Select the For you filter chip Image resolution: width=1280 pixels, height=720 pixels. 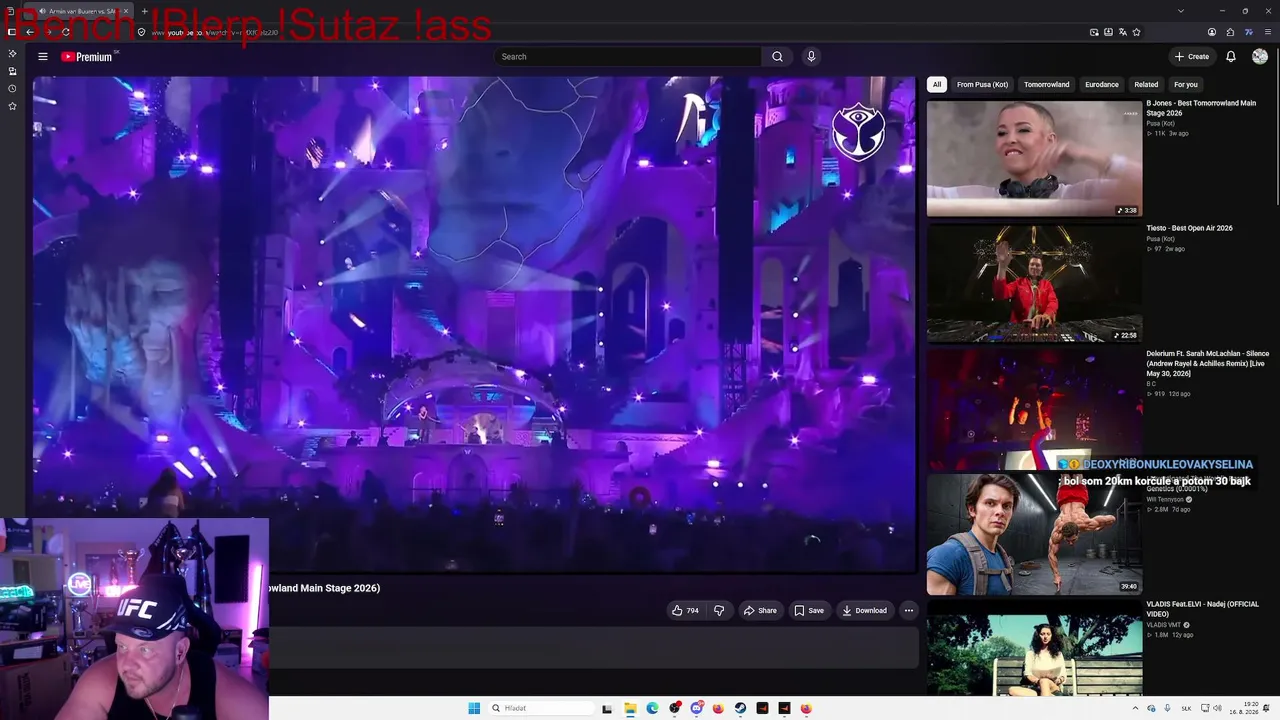pos(1186,85)
